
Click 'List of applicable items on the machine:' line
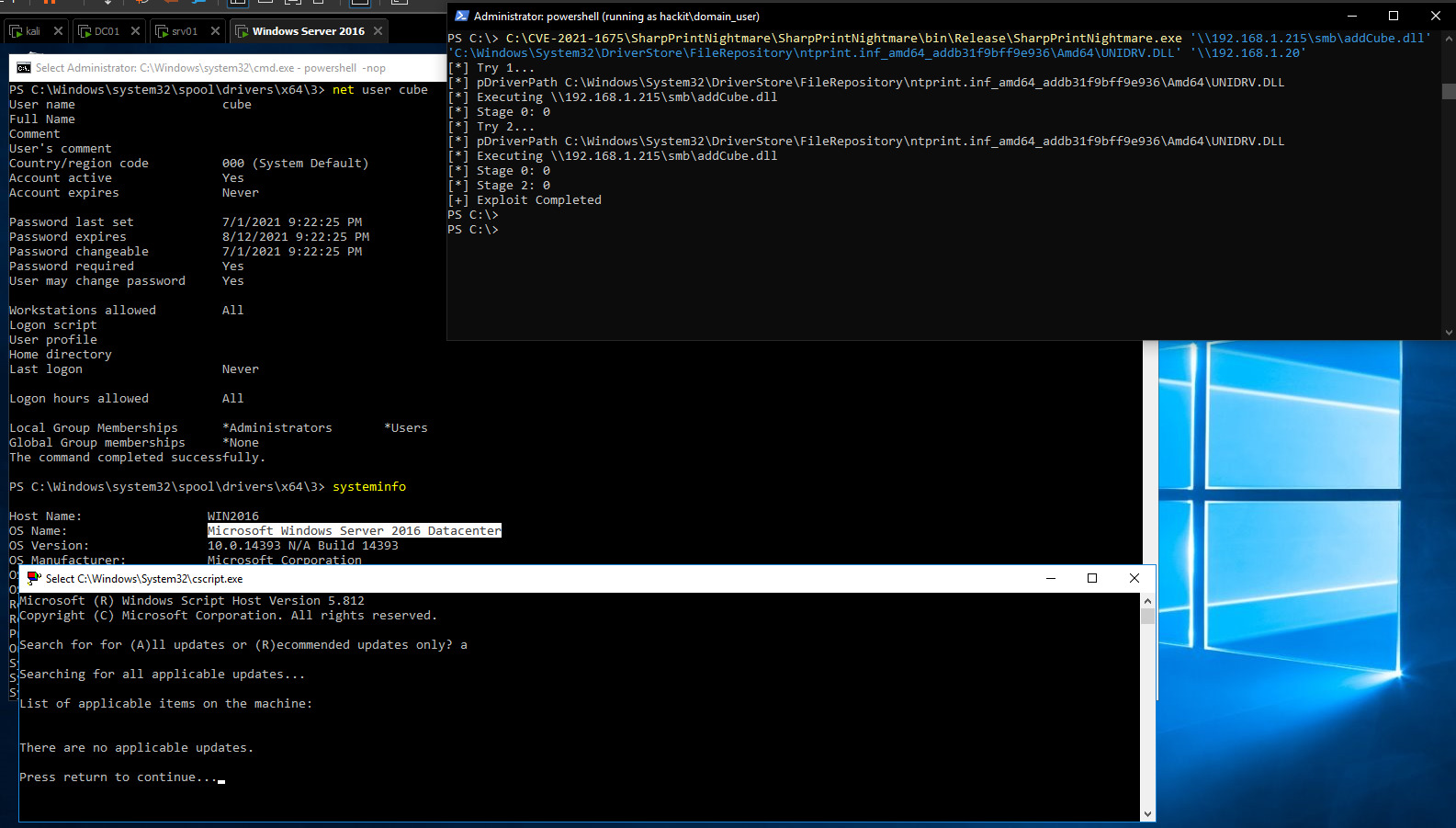click(166, 704)
